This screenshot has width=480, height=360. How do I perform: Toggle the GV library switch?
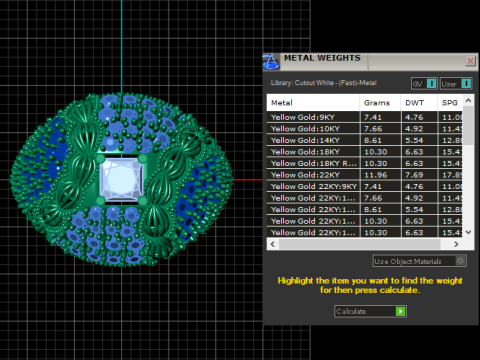click(424, 84)
